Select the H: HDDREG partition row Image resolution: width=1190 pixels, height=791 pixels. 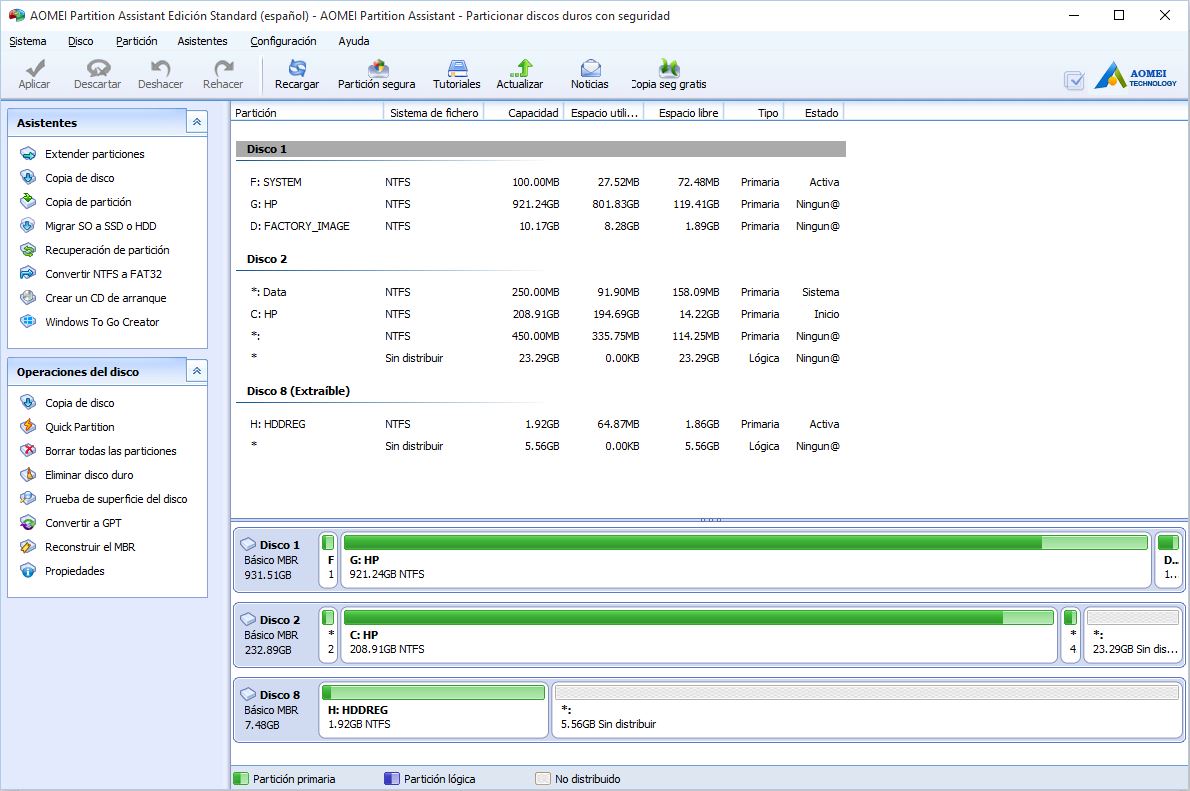pyautogui.click(x=540, y=424)
